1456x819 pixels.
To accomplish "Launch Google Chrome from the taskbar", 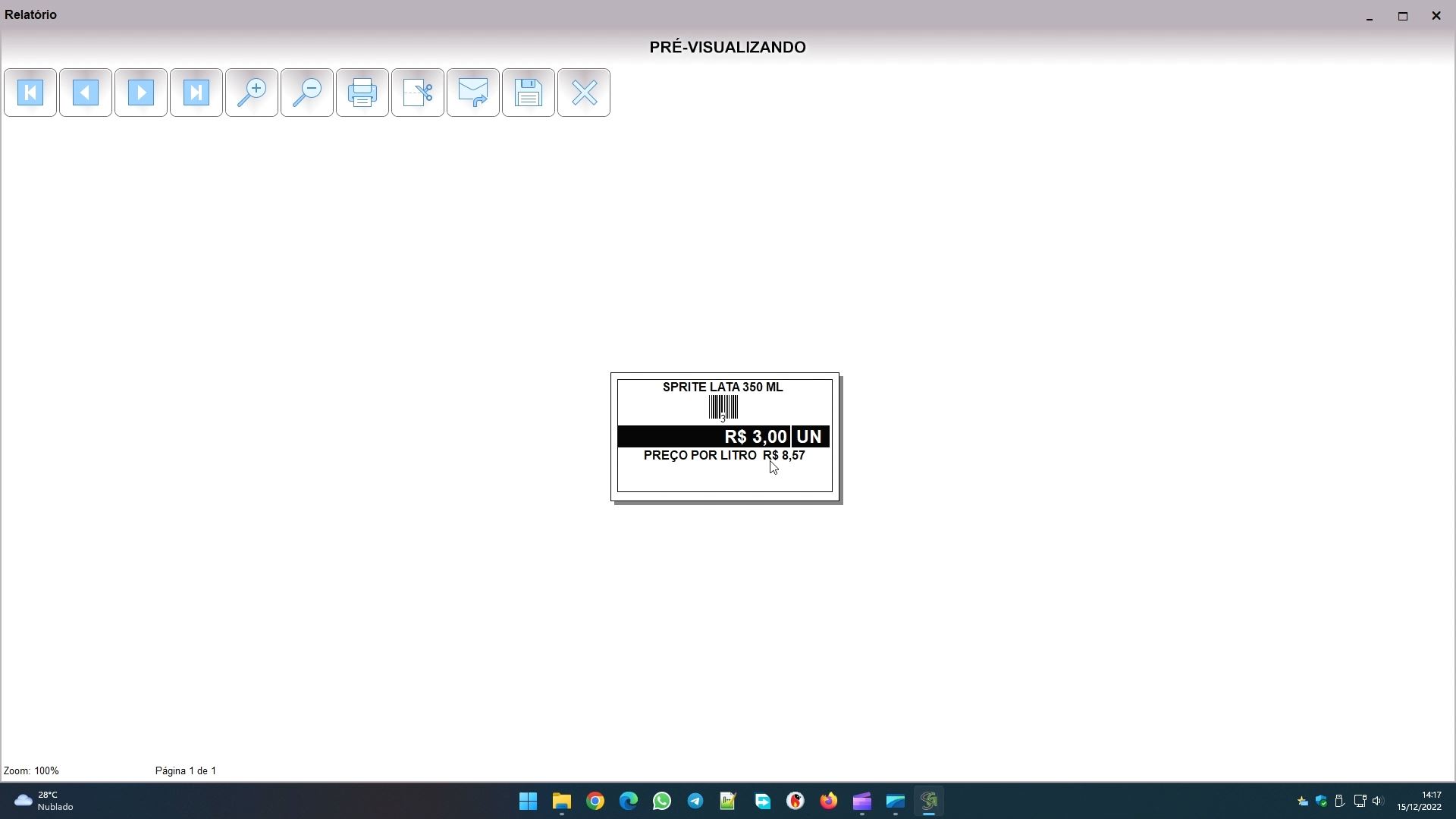I will tap(595, 801).
